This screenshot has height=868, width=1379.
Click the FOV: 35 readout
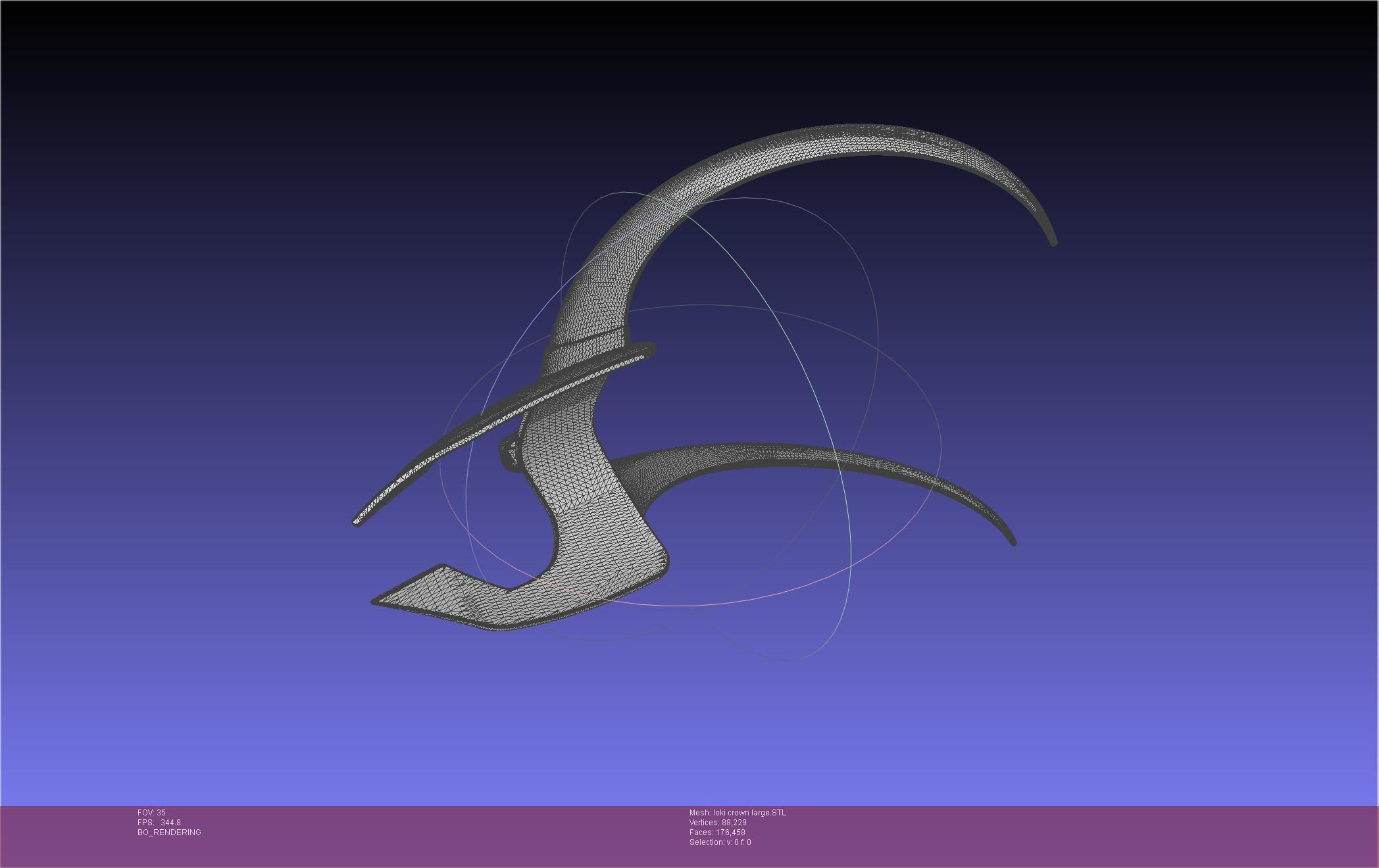click(151, 813)
